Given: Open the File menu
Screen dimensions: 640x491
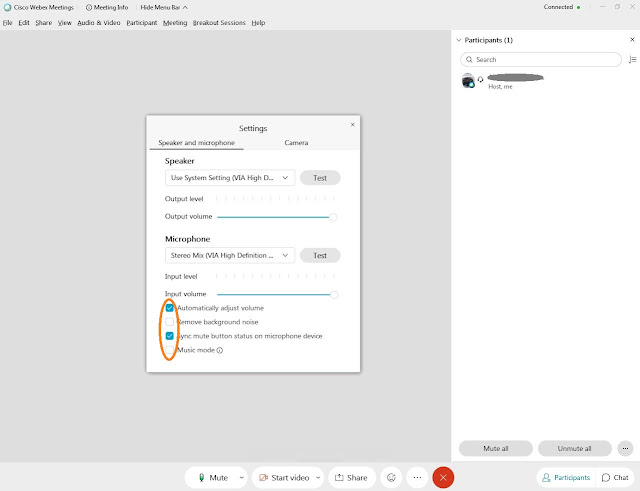Looking at the screenshot, I should point(7,23).
